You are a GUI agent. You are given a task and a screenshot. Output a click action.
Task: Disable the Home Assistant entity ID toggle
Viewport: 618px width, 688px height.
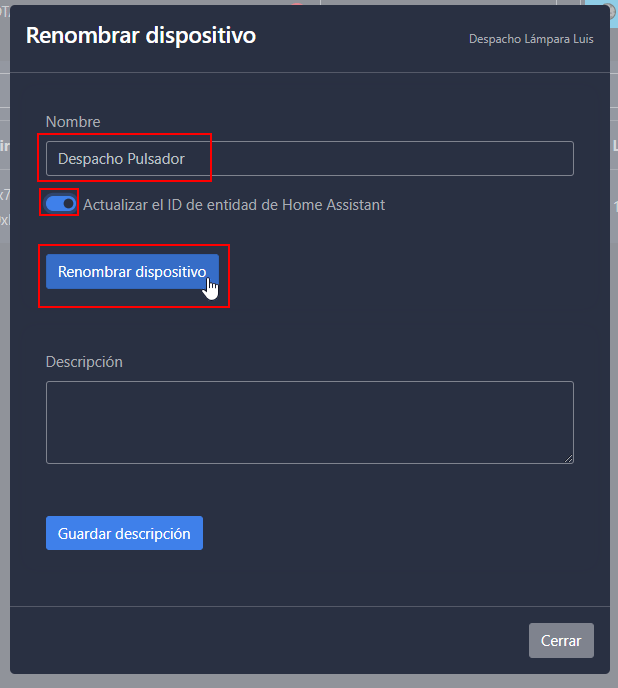61,204
